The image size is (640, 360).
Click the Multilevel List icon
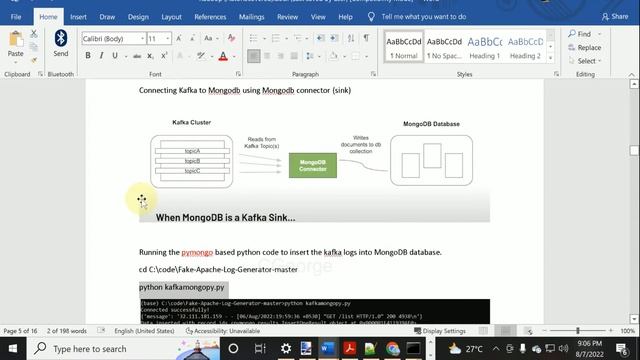(298, 38)
